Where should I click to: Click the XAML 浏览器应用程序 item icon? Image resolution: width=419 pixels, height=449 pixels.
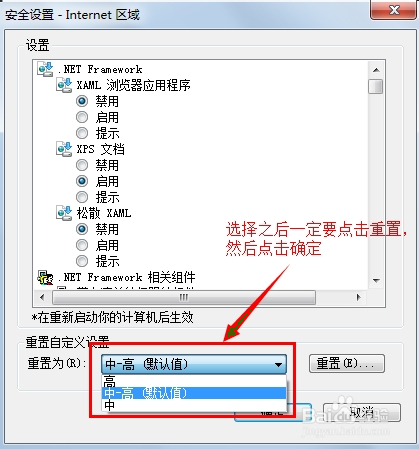tap(64, 85)
